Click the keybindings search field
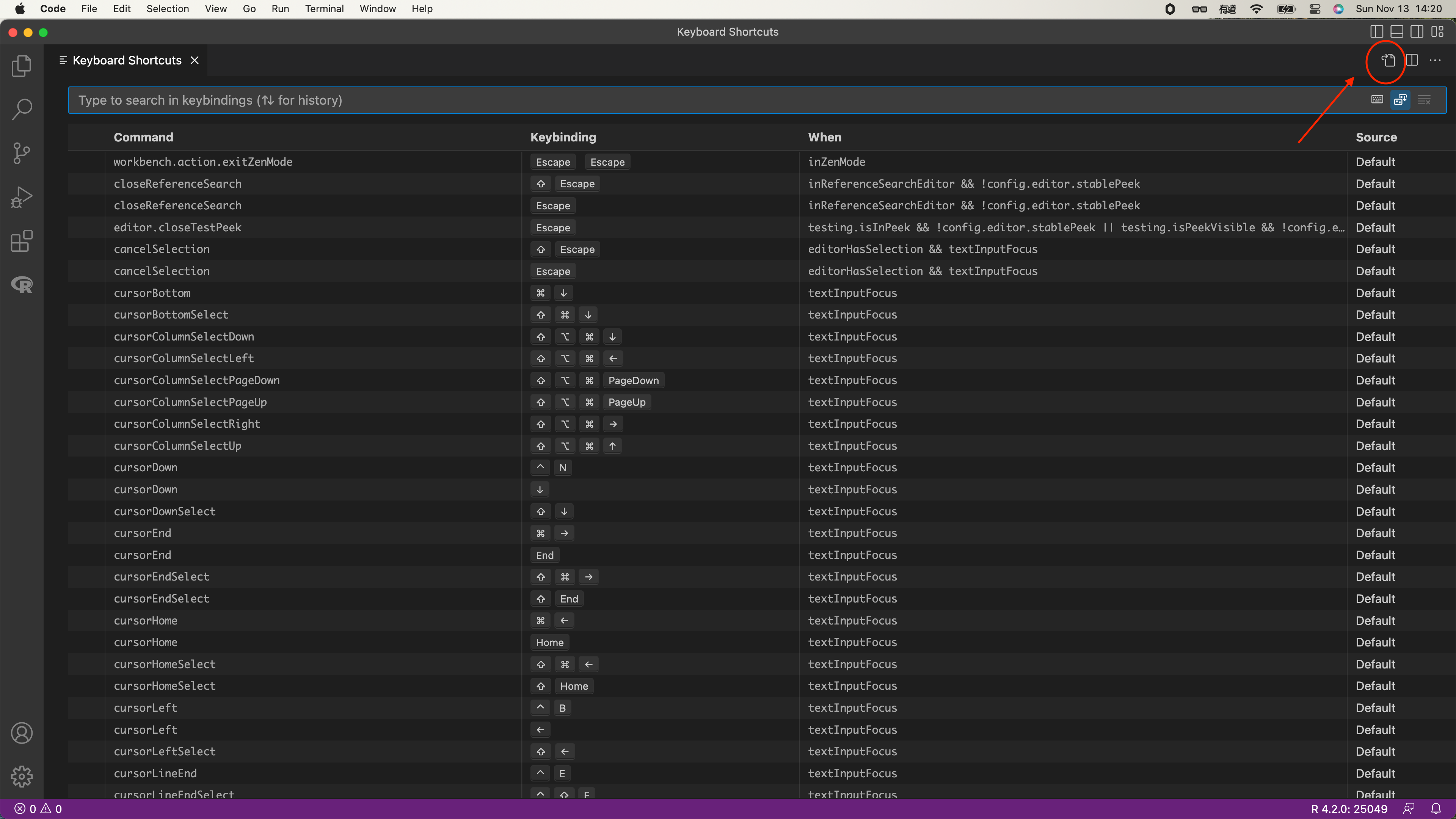Image resolution: width=1456 pixels, height=819 pixels. click(678, 100)
